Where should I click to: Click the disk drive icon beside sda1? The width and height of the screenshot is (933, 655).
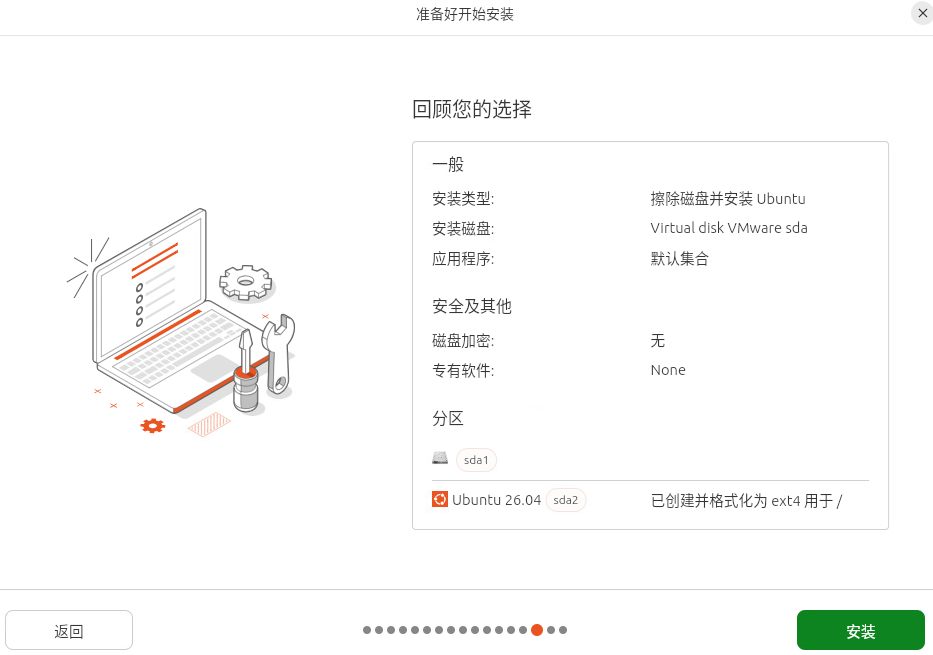click(440, 458)
